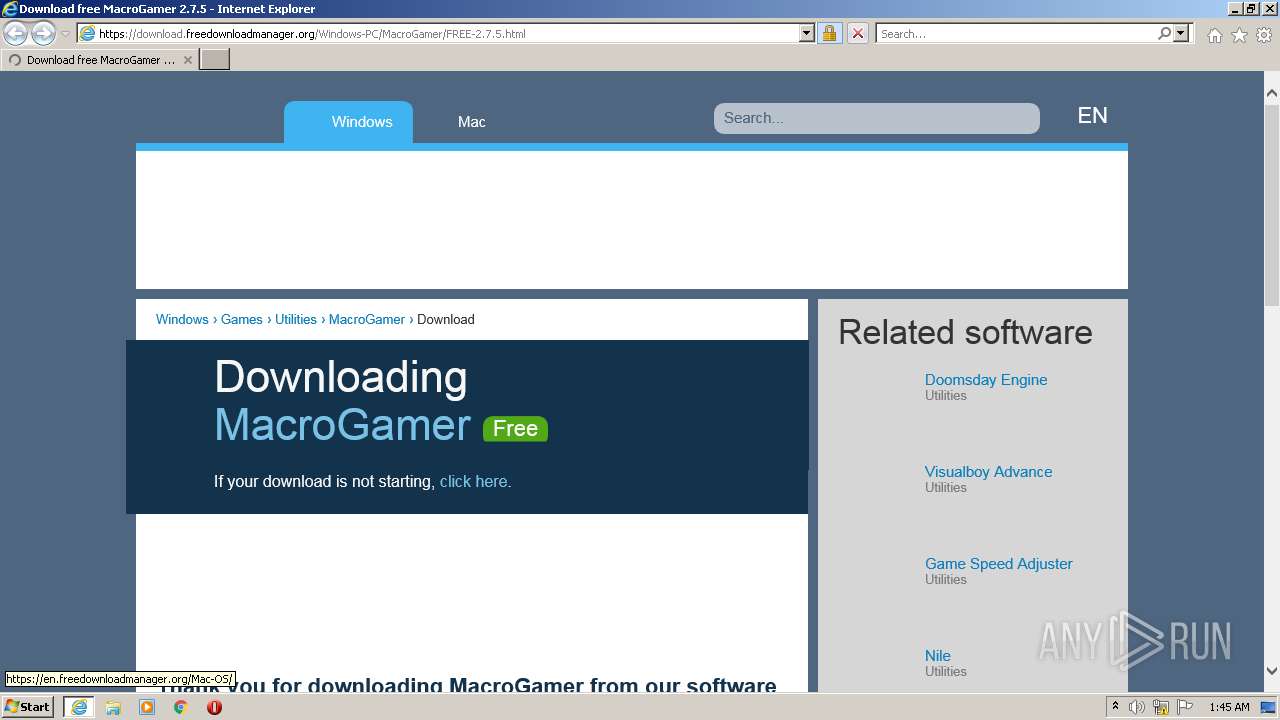Go forward with the browser Forward arrow

[43, 33]
